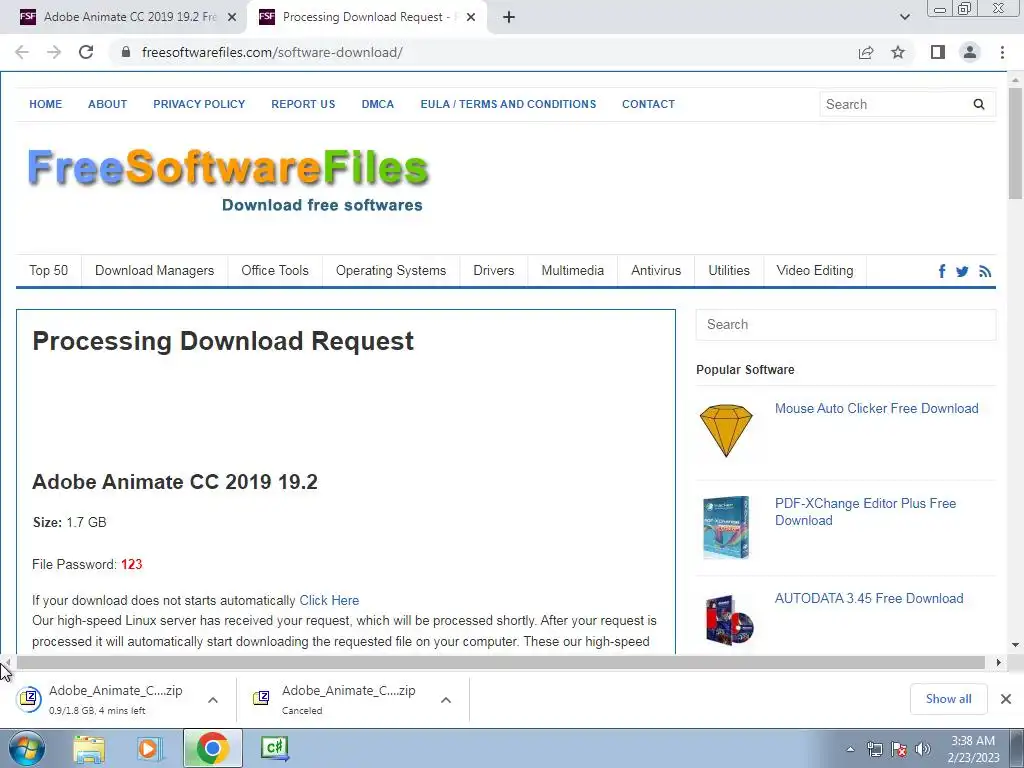Open the Chrome profile avatar
The width and height of the screenshot is (1024, 768).
pyautogui.click(x=970, y=52)
